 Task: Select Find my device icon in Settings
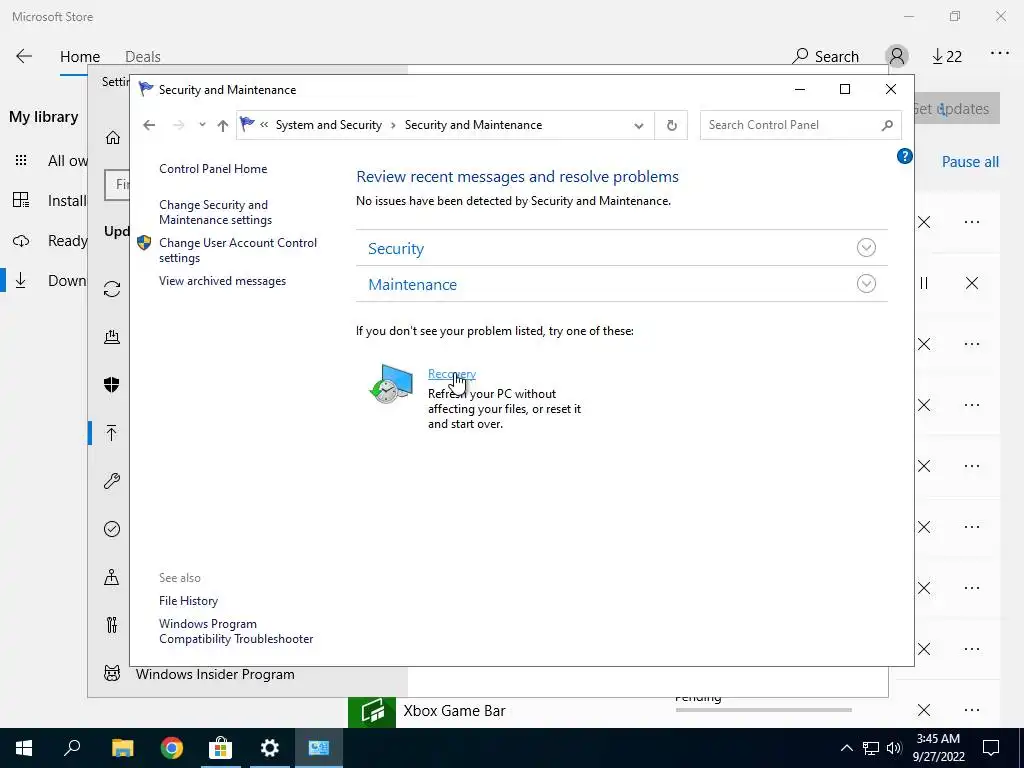pos(112,577)
